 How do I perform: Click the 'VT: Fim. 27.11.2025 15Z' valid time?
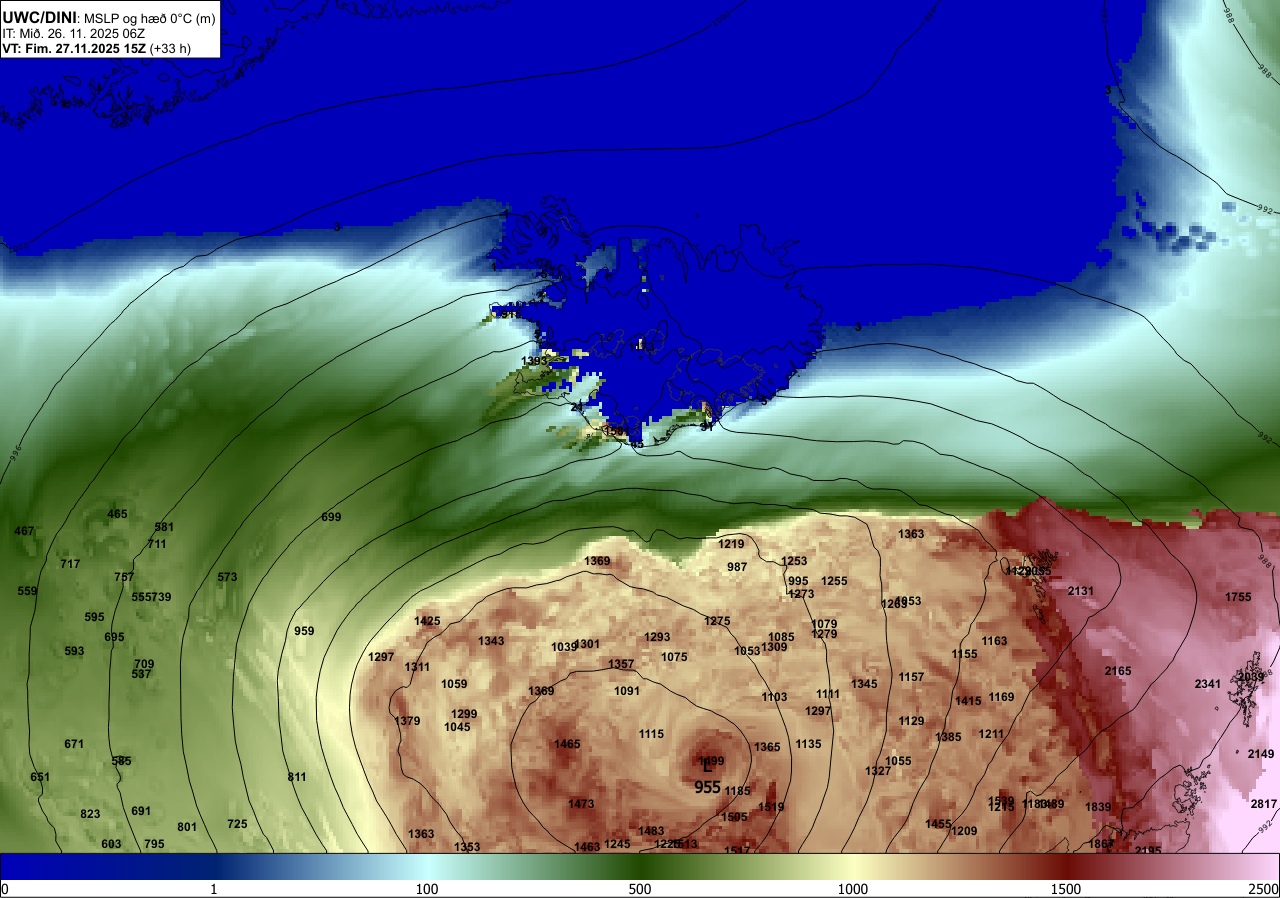tap(74, 48)
